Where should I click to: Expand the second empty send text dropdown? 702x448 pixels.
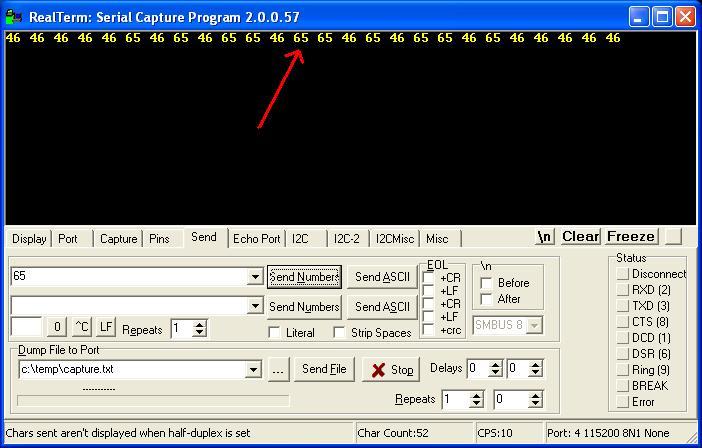[x=255, y=306]
